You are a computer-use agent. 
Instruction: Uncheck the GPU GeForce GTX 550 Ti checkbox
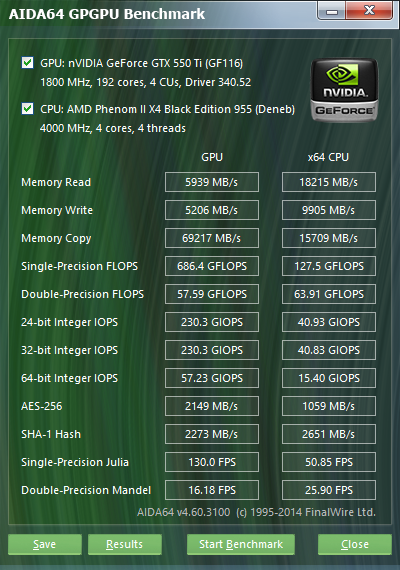[28, 63]
